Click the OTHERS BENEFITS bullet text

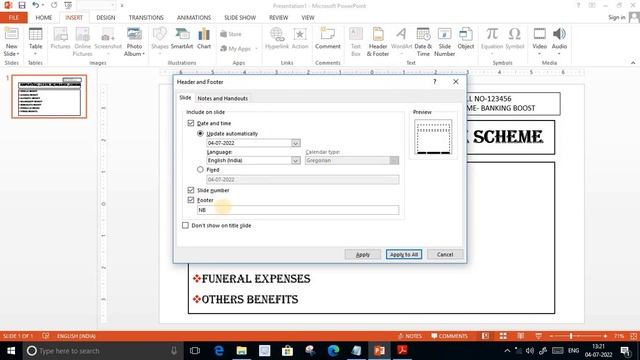click(x=250, y=300)
